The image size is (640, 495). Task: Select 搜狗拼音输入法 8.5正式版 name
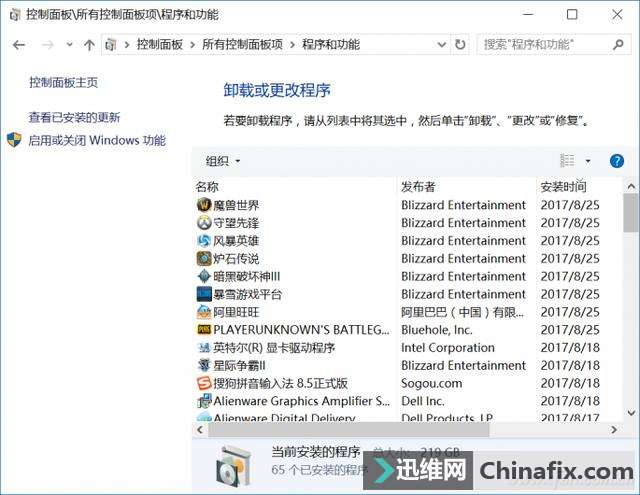coord(280,383)
